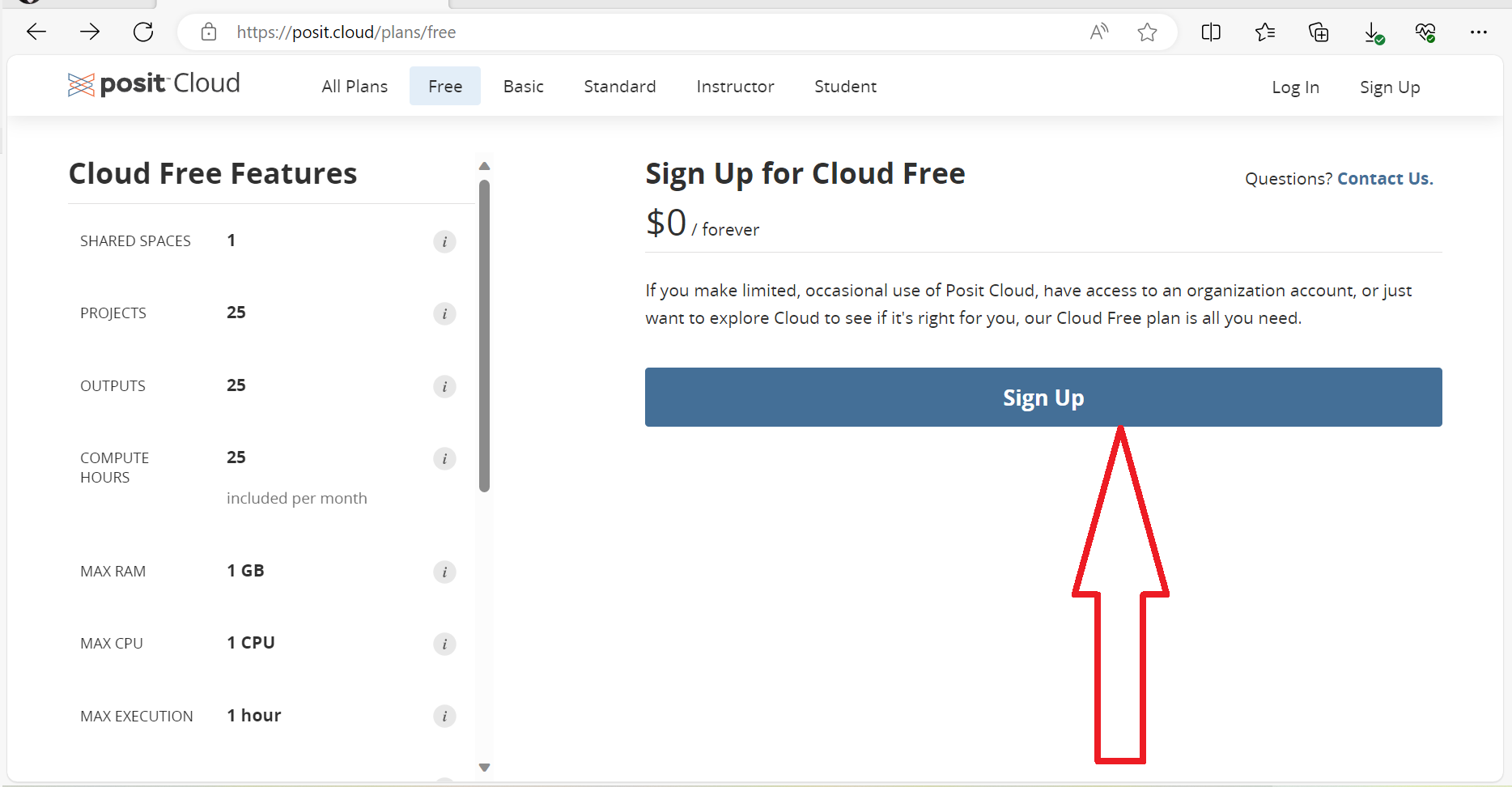Follow the Contact Us link
Screen dimensions: 1512x787
point(1385,179)
